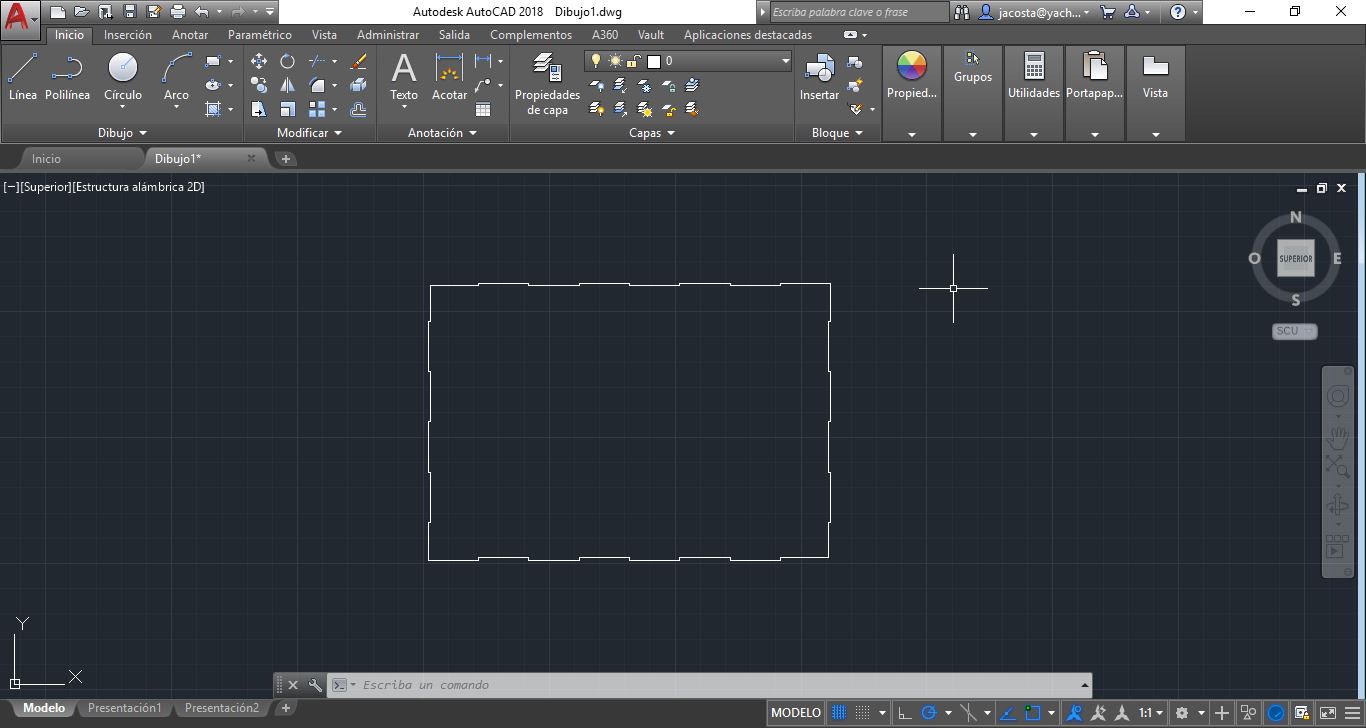The width and height of the screenshot is (1366, 728).
Task: Click the SUPERIOR view cube face
Action: click(1295, 259)
